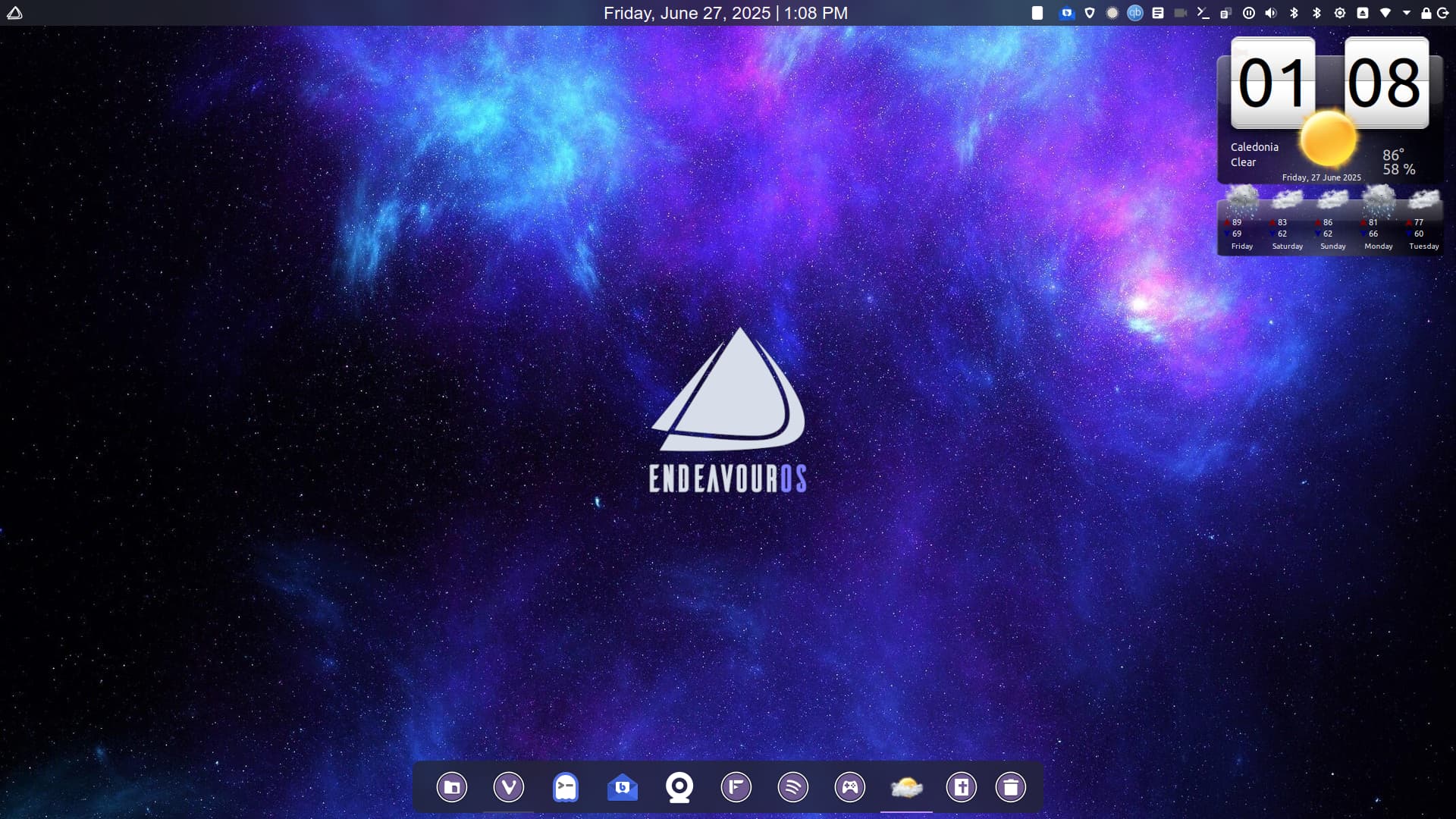Click the Caledonia weather widget sun icon

pyautogui.click(x=1329, y=139)
